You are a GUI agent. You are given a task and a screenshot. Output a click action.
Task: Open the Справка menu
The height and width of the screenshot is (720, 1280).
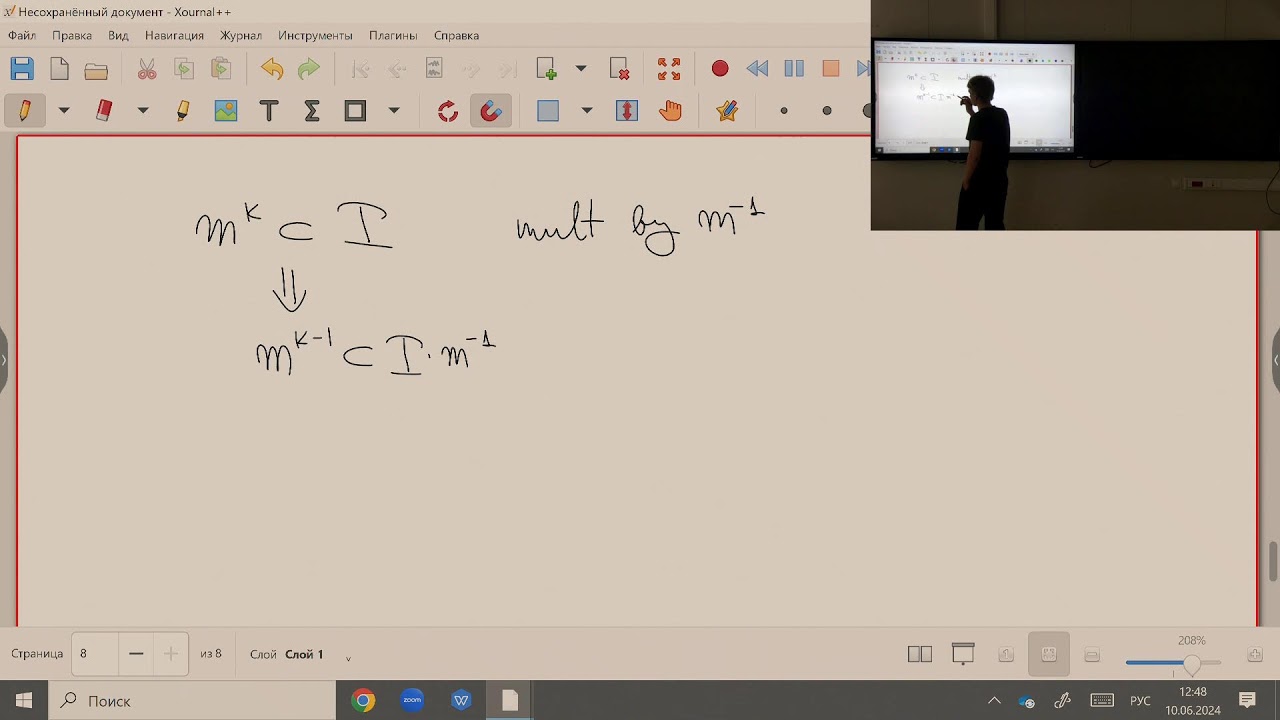click(x=456, y=35)
